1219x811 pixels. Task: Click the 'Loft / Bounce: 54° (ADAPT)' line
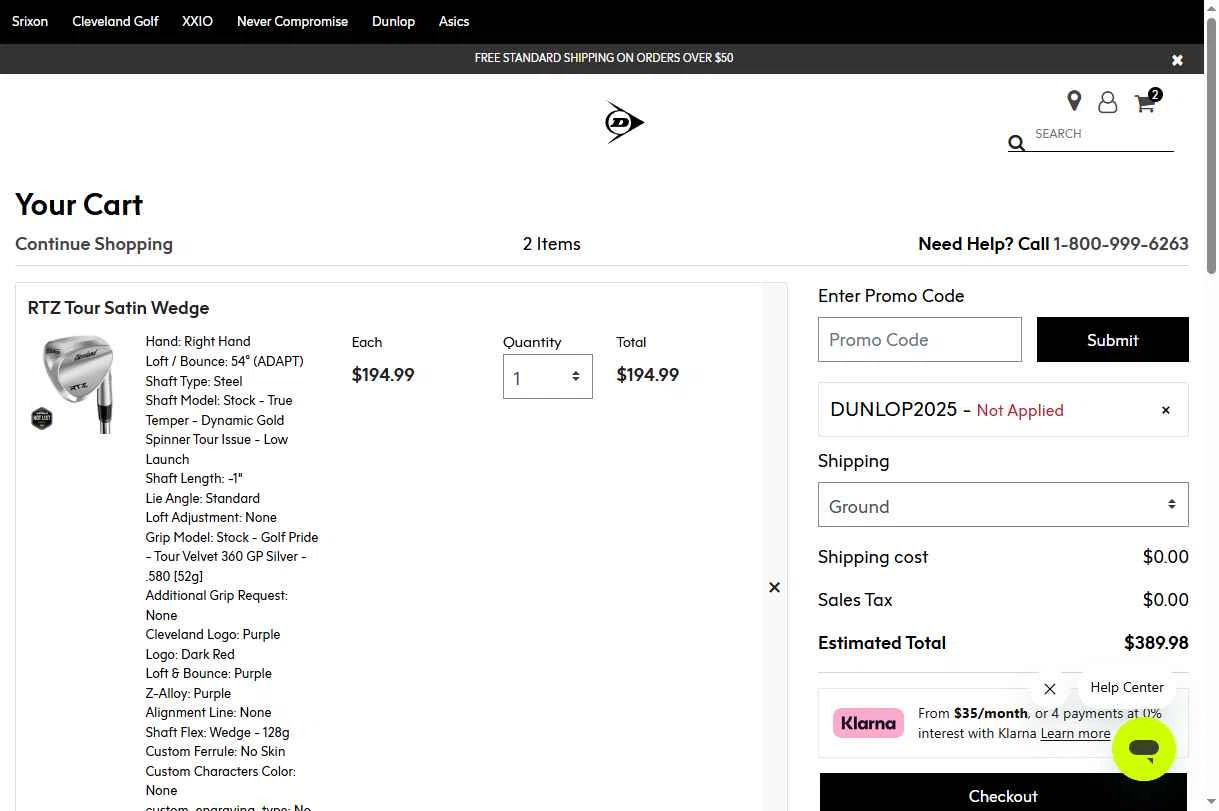click(x=224, y=361)
